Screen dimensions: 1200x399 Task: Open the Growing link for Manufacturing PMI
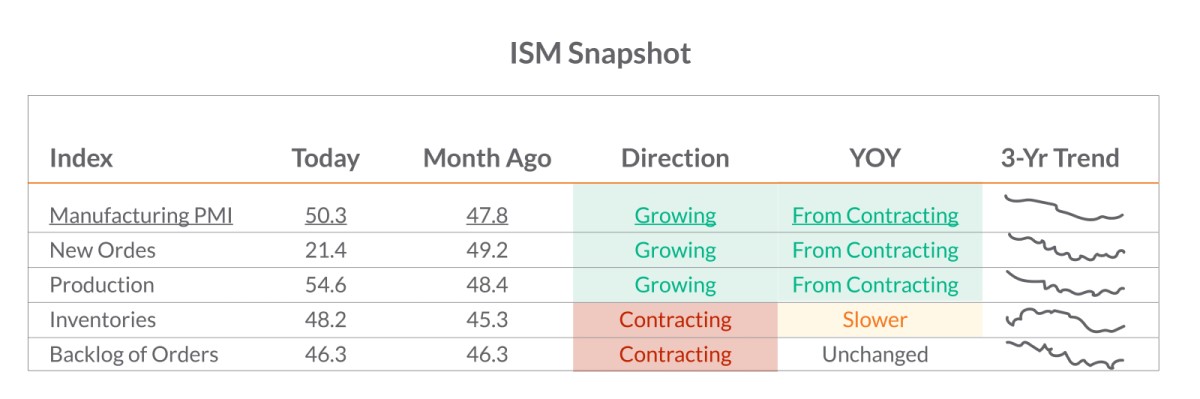[675, 215]
